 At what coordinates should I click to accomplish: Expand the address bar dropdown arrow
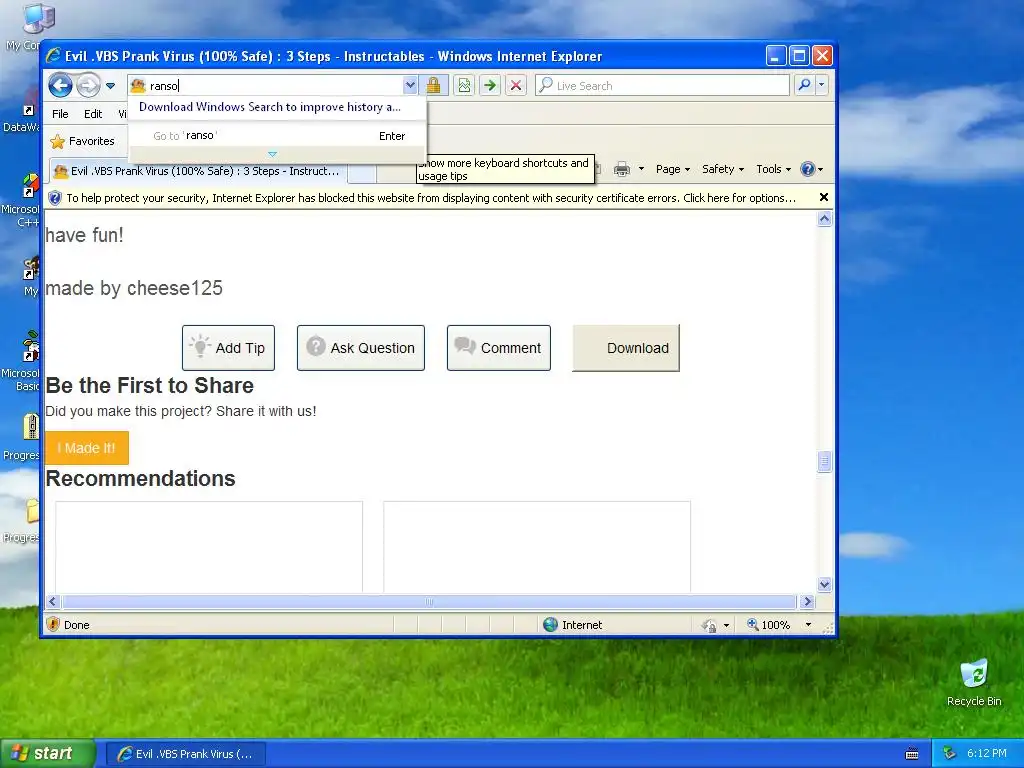pyautogui.click(x=410, y=86)
